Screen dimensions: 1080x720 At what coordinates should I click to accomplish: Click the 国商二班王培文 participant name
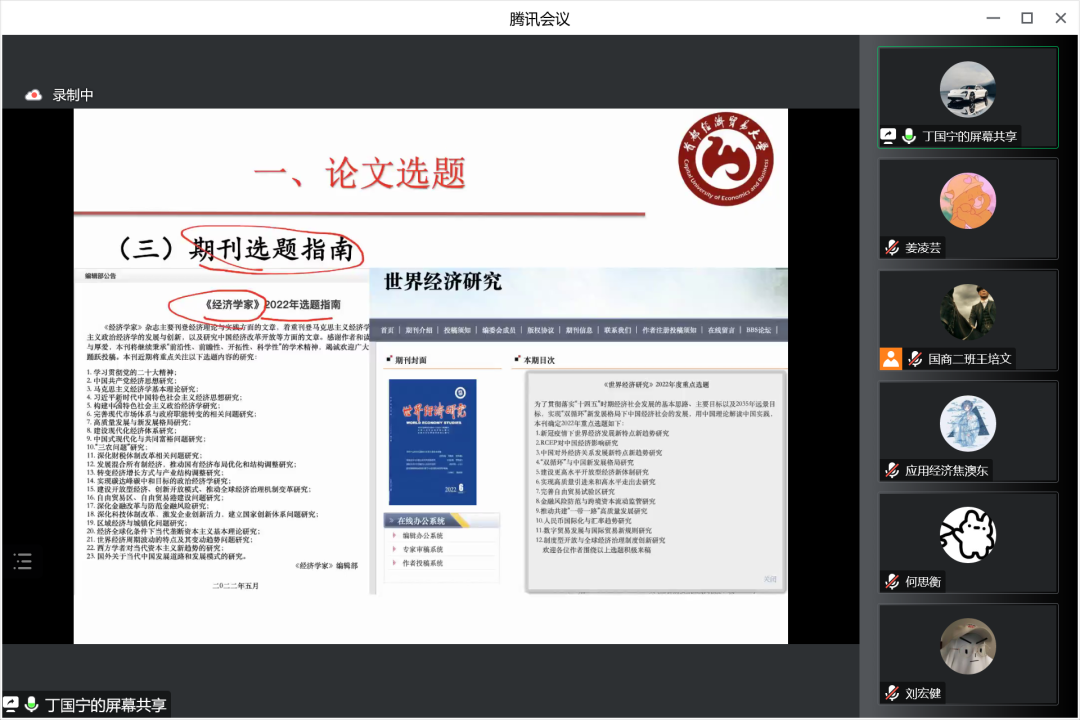pyautogui.click(x=970, y=359)
